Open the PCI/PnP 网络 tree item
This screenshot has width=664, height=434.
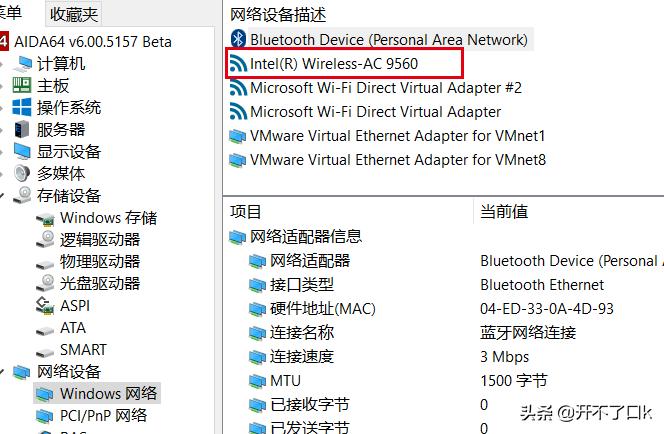[103, 416]
